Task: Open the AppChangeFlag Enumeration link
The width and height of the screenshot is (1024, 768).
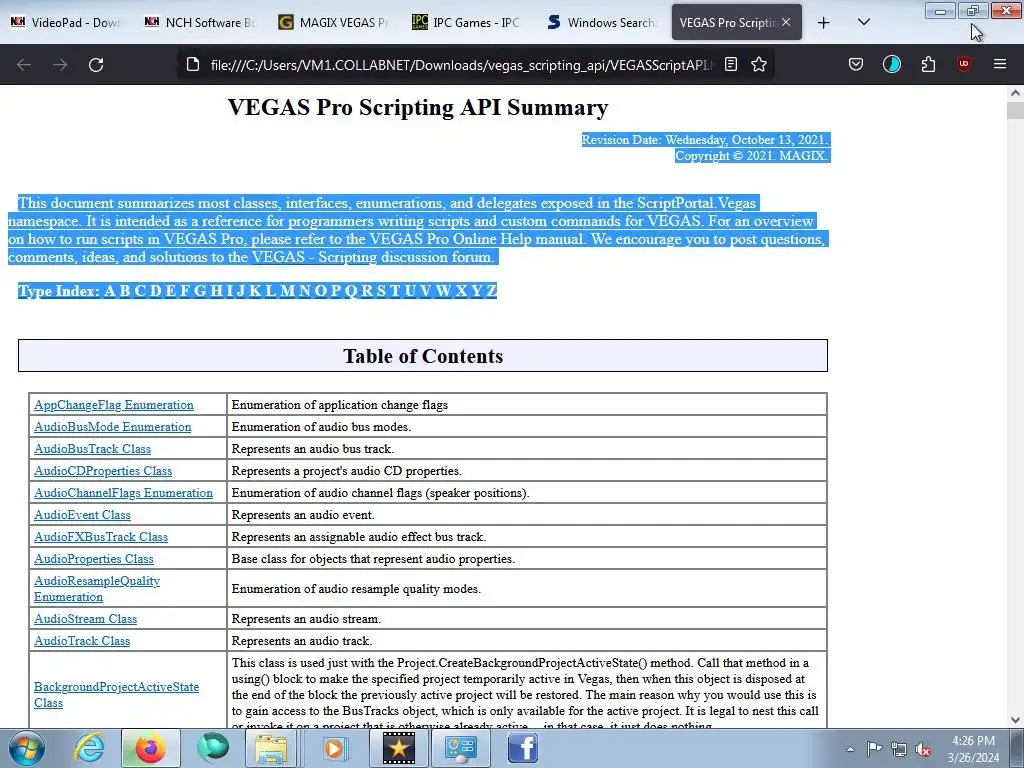Action: 114,405
